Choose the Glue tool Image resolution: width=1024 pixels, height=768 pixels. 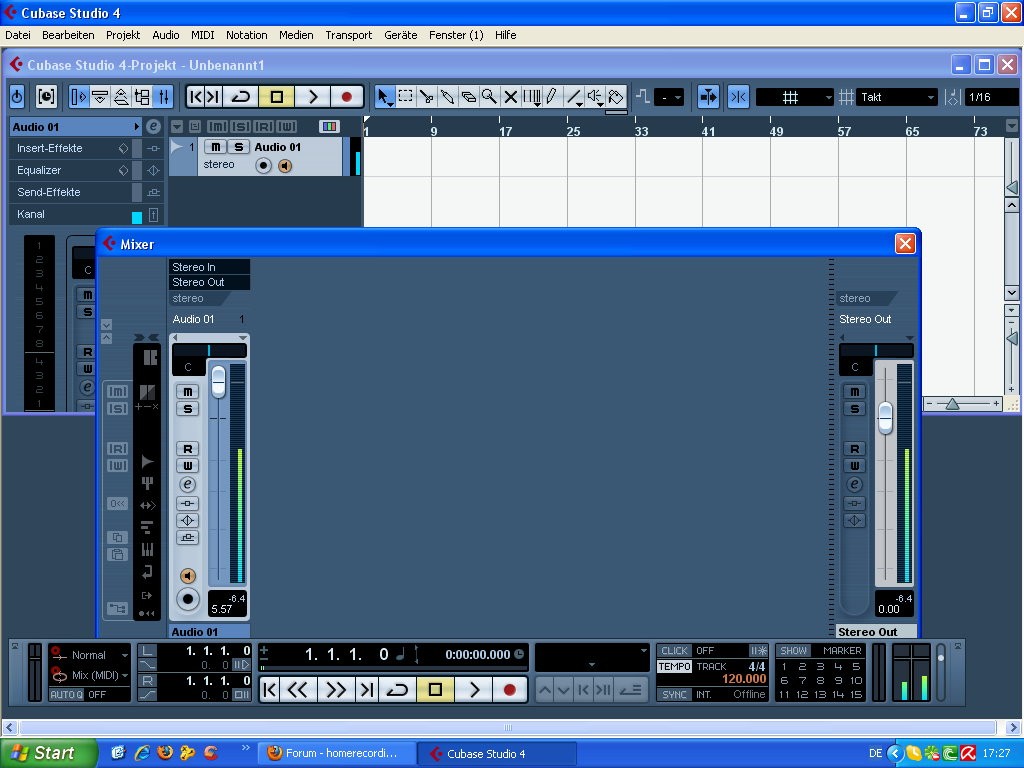tap(447, 97)
